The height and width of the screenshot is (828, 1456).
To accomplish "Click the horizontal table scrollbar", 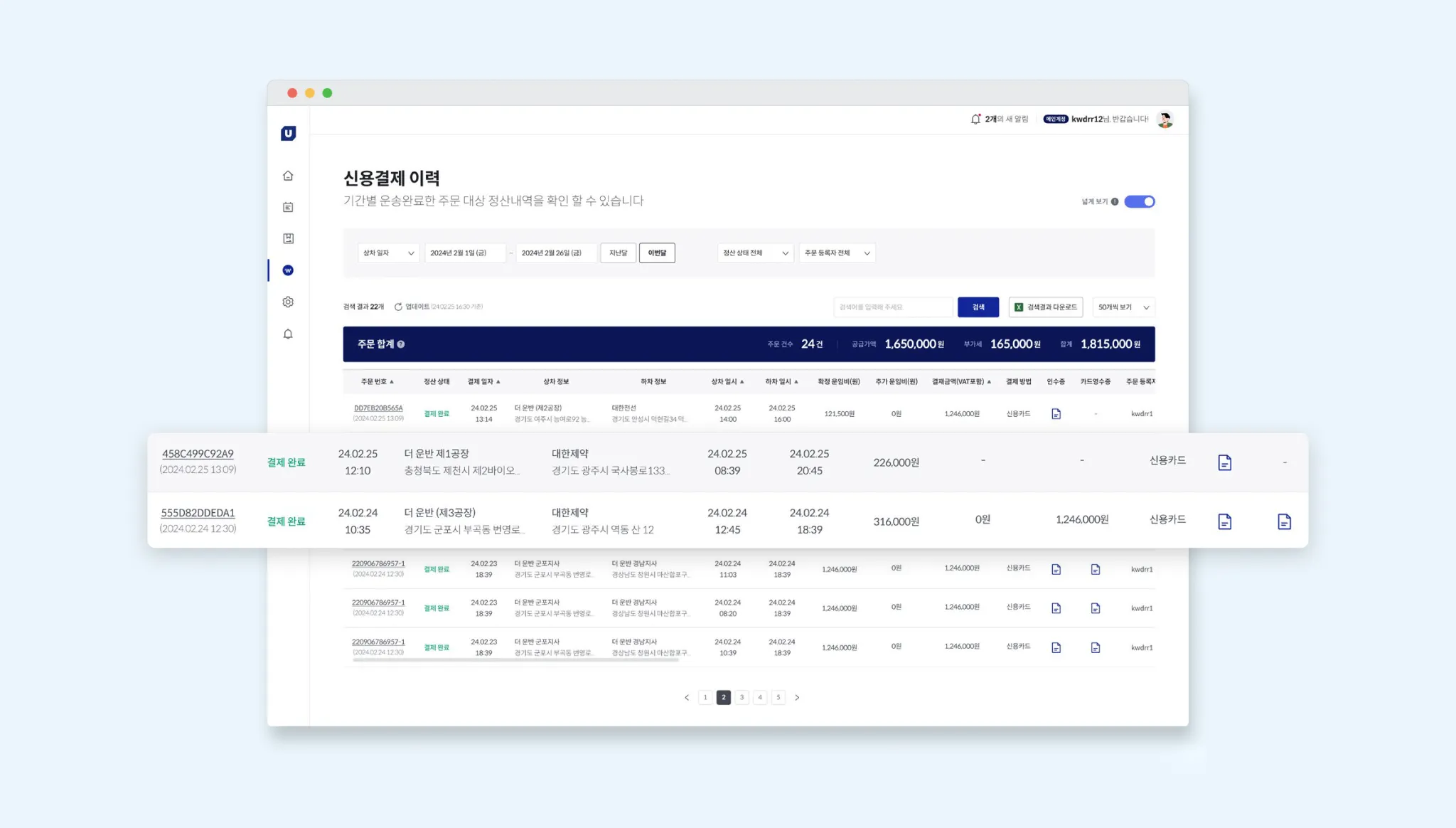I will point(515,660).
